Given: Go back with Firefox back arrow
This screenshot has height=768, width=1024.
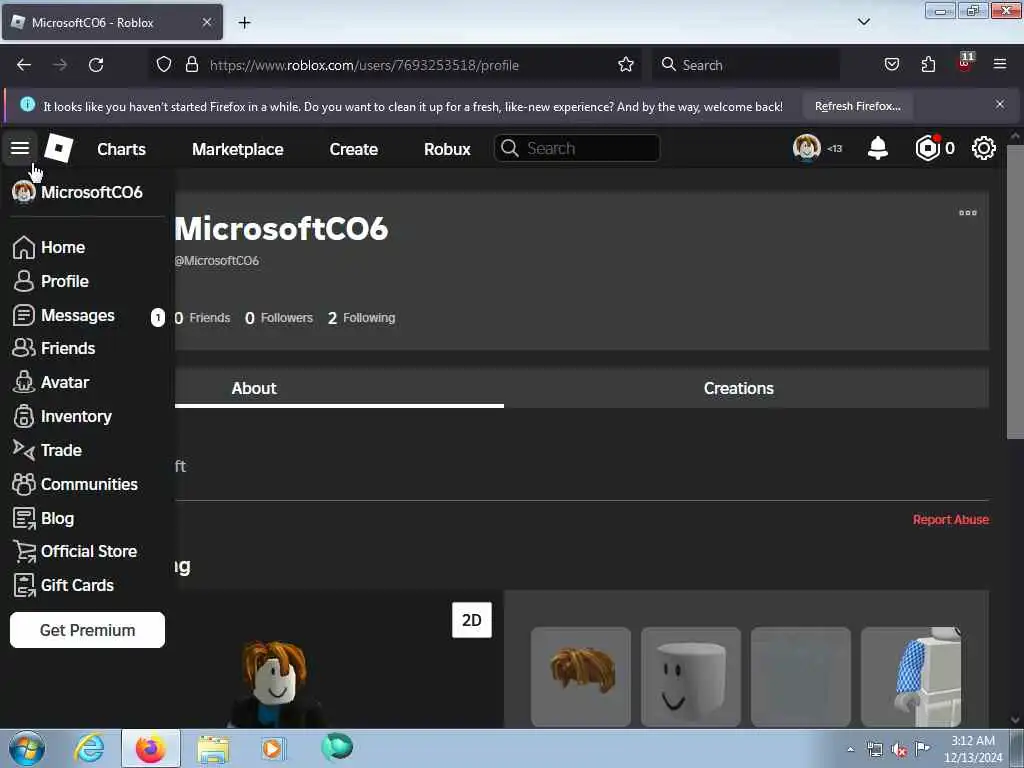Looking at the screenshot, I should point(24,65).
